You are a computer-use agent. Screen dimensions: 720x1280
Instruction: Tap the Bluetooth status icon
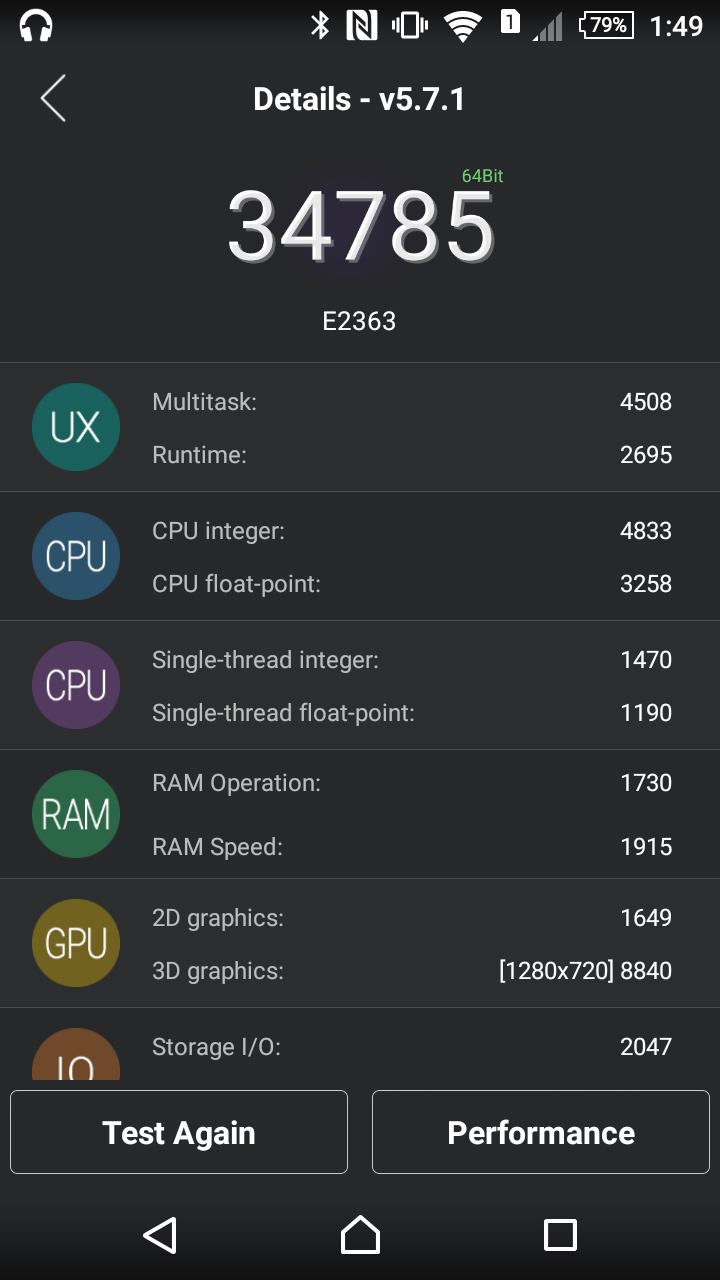pos(320,25)
